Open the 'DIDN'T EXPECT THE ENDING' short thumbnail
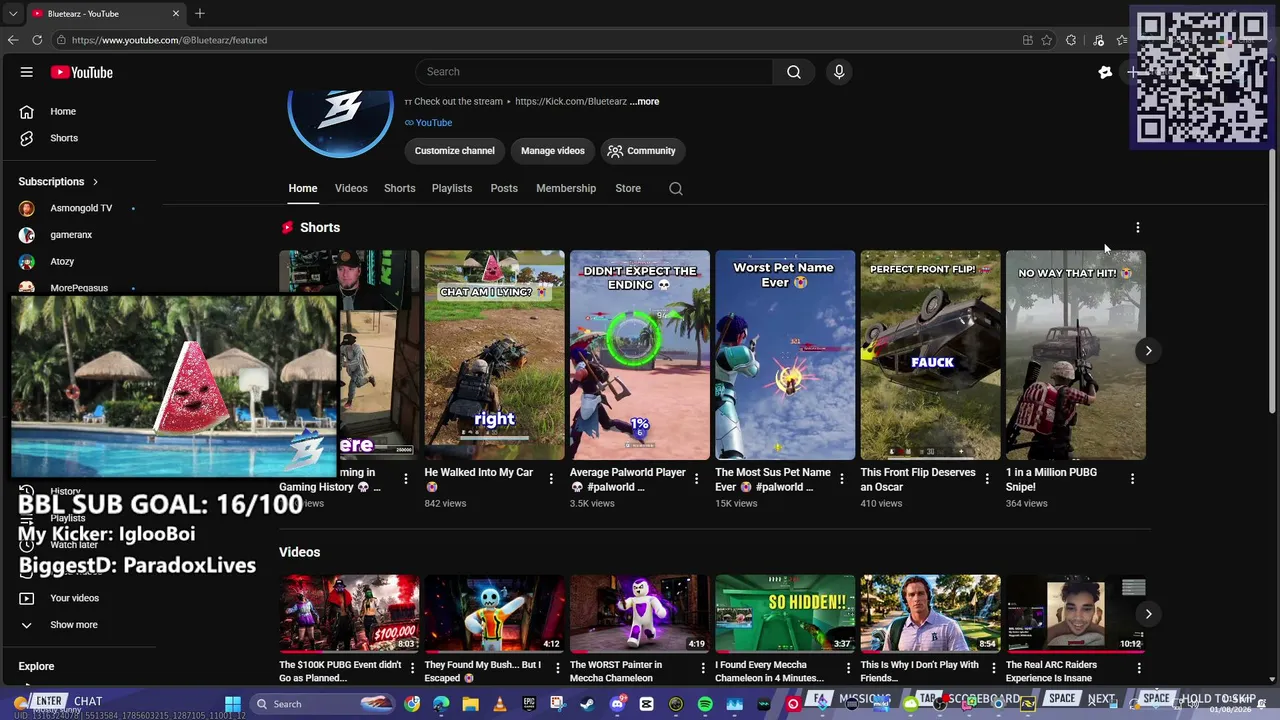The height and width of the screenshot is (720, 1280). click(640, 355)
